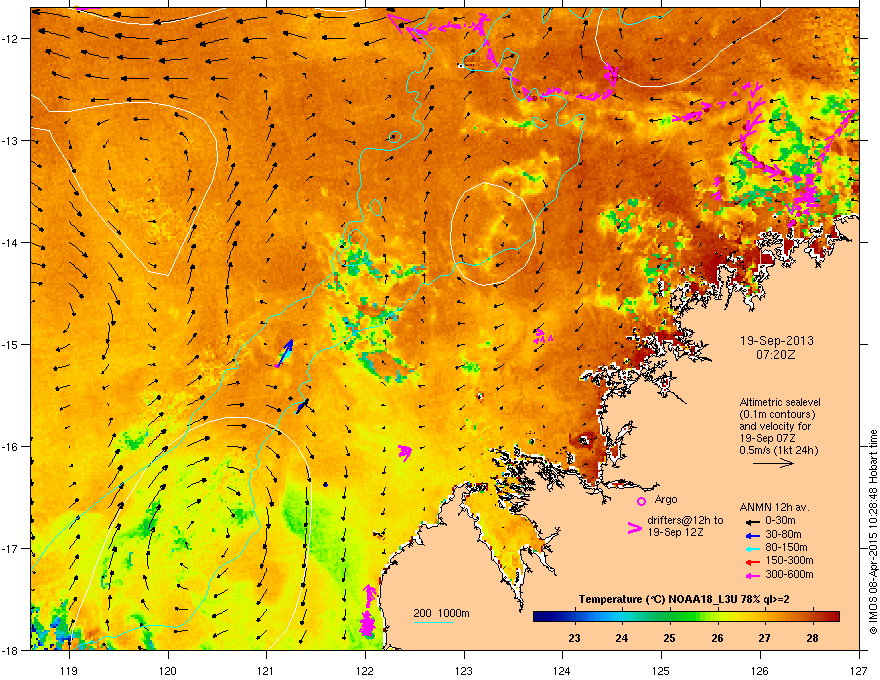Click the '19-Sep 12Z' legend text
The height and width of the screenshot is (680, 880).
click(x=675, y=532)
